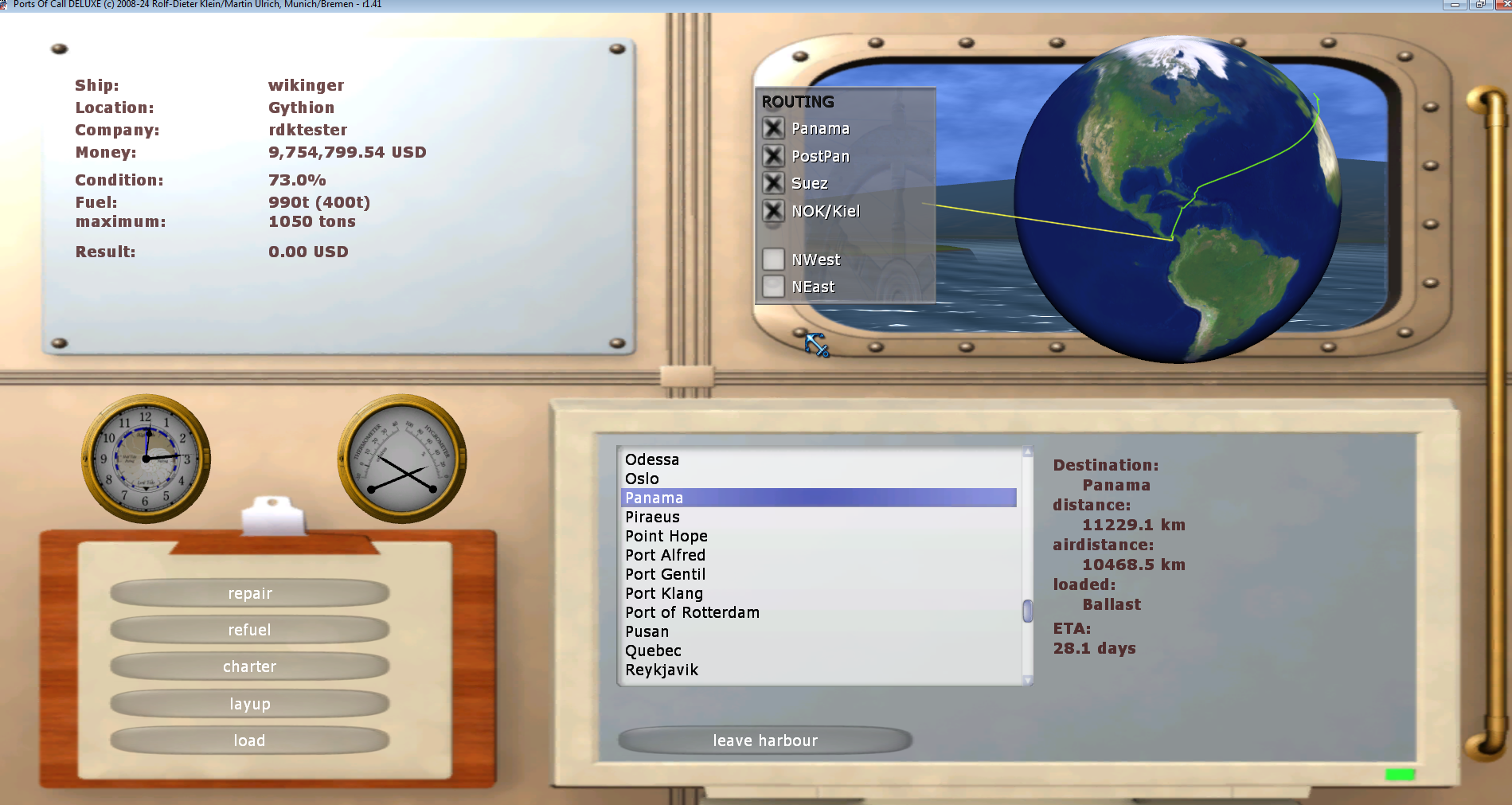Click the port list scrollbar thumb
The height and width of the screenshot is (805, 1512).
click(1028, 611)
